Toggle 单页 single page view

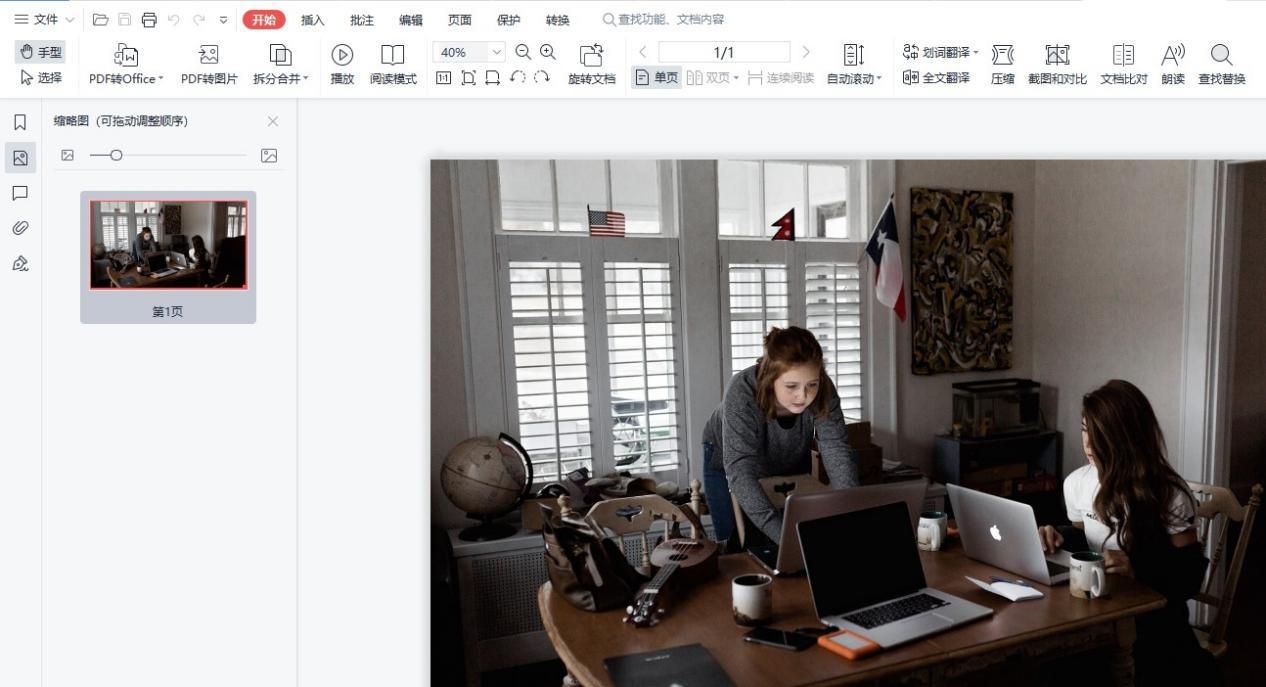[657, 77]
